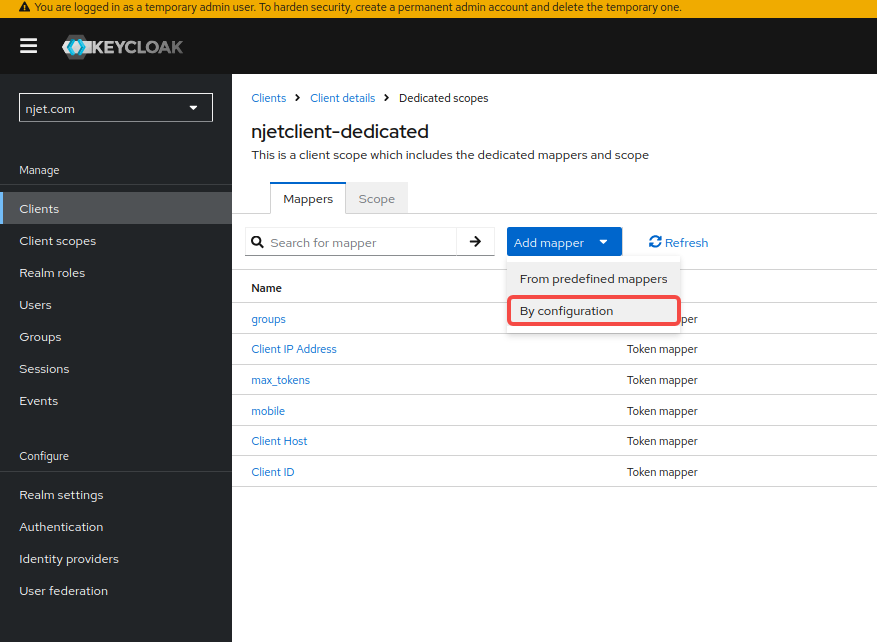The image size is (877, 642).
Task: Open the max_tokens mapper link
Action: 280,380
